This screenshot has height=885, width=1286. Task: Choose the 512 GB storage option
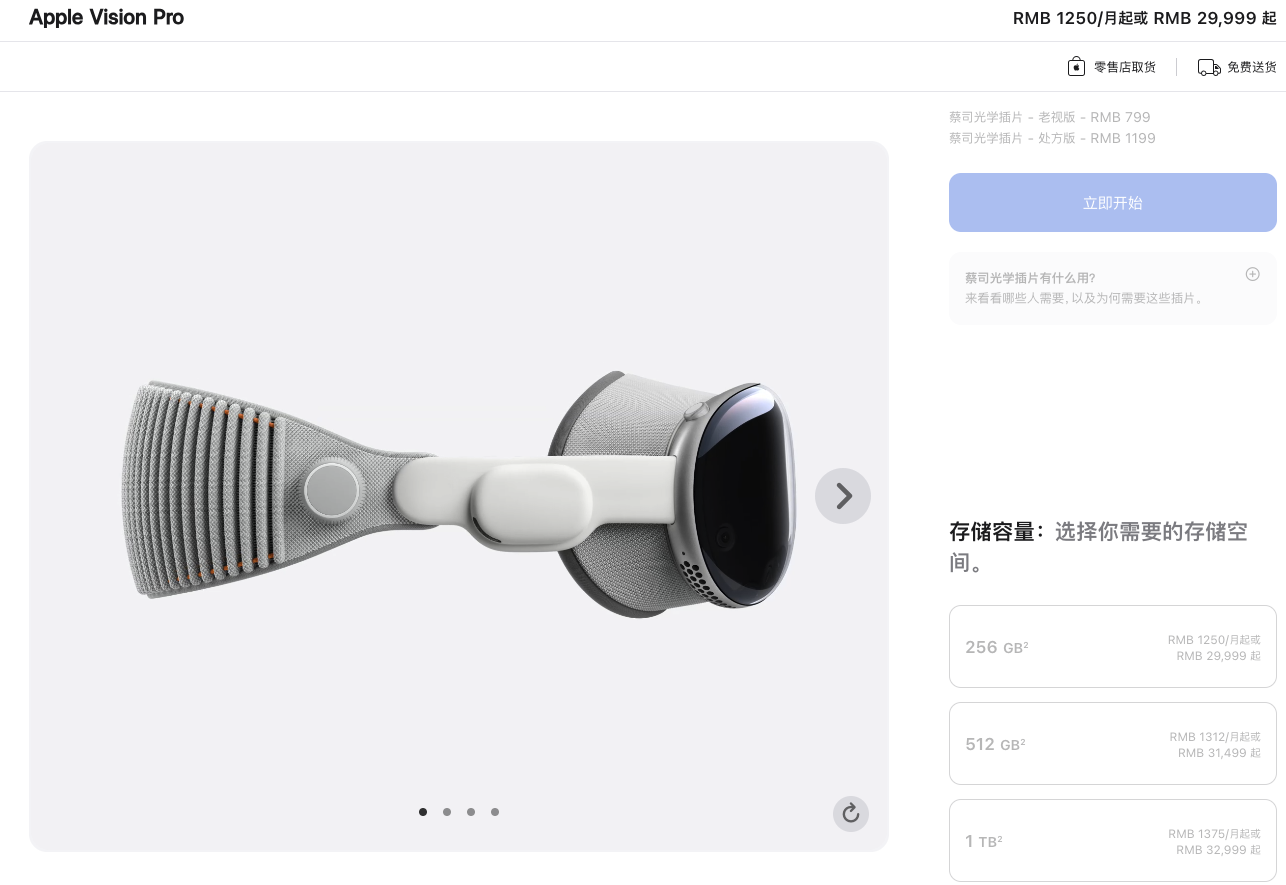click(1112, 744)
